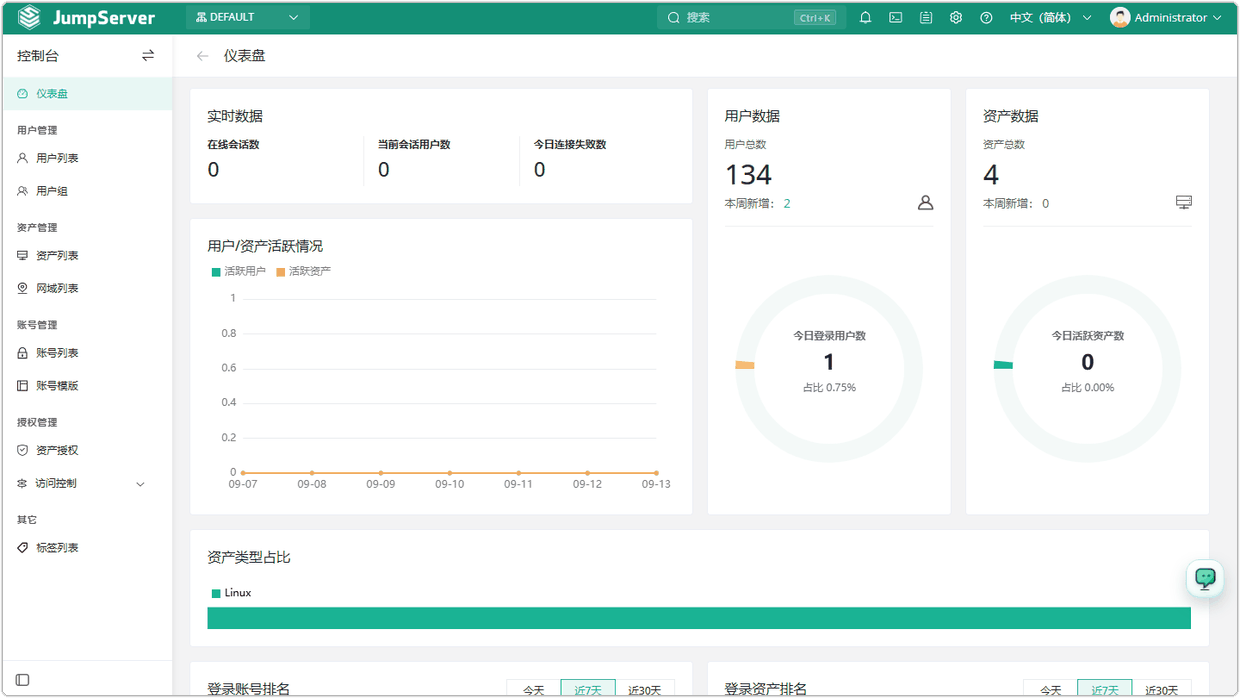Open the DEFAULT organization dropdown
1240x698 pixels.
[x=247, y=18]
